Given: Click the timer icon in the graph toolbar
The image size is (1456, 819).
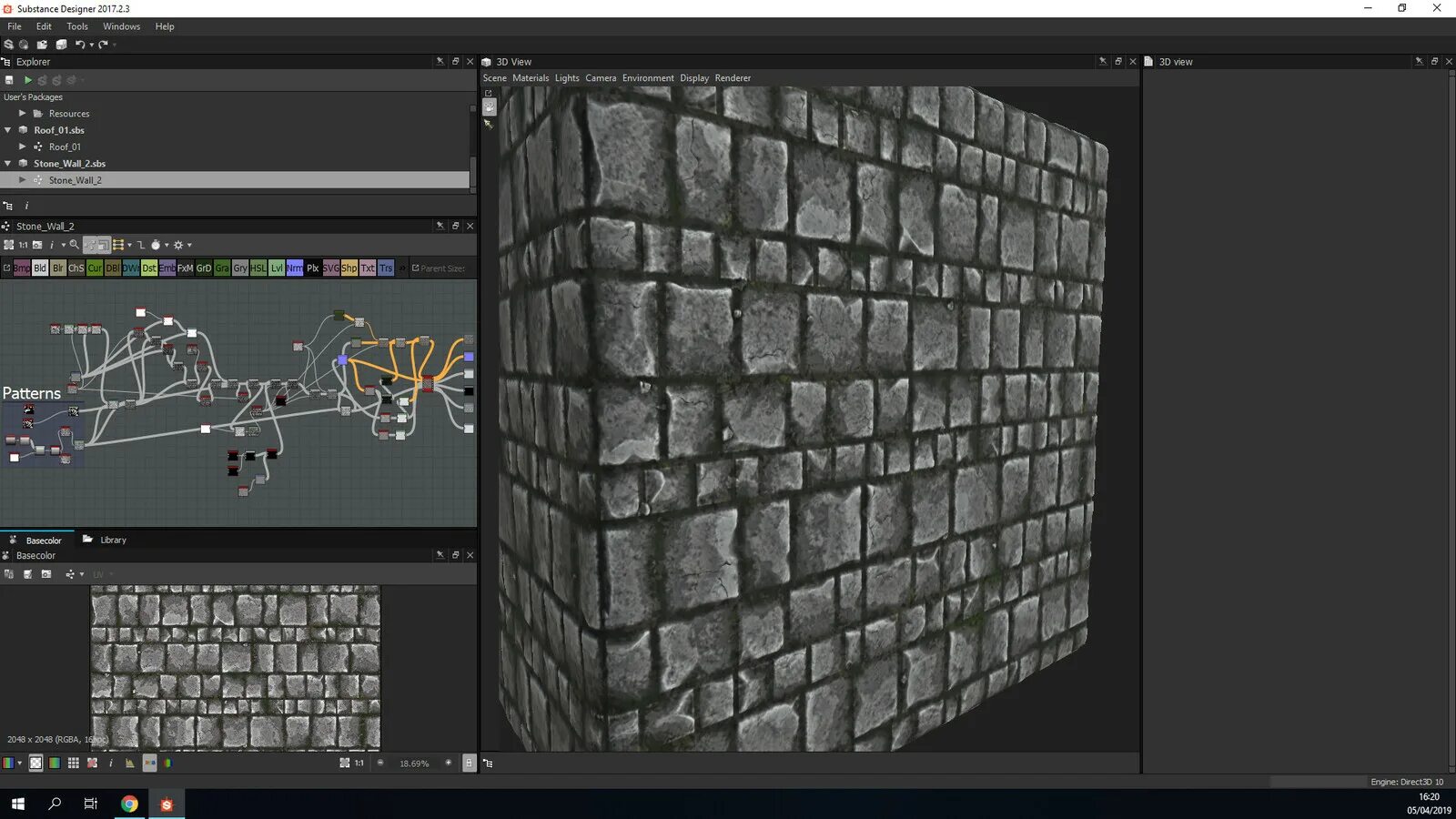Looking at the screenshot, I should click(157, 246).
